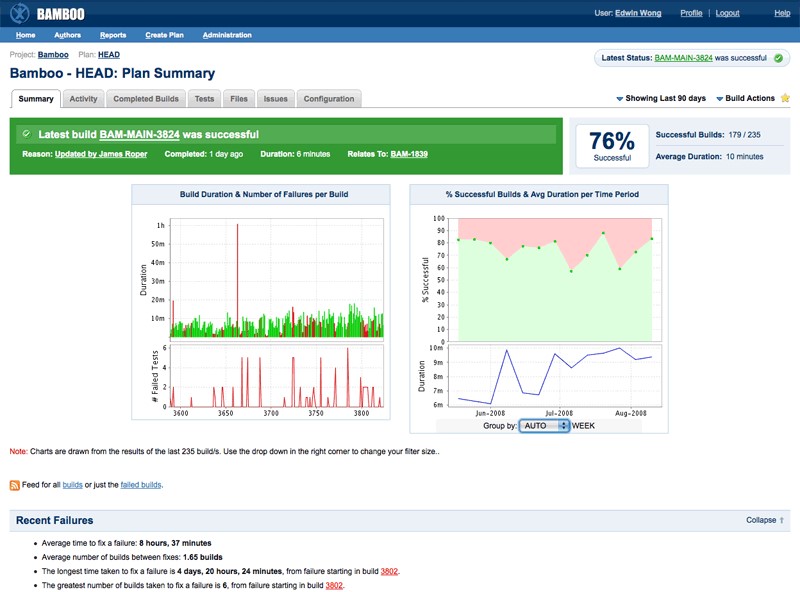The image size is (800, 592).
Task: Open the Showing Last 90 days dropdown
Action: (661, 99)
